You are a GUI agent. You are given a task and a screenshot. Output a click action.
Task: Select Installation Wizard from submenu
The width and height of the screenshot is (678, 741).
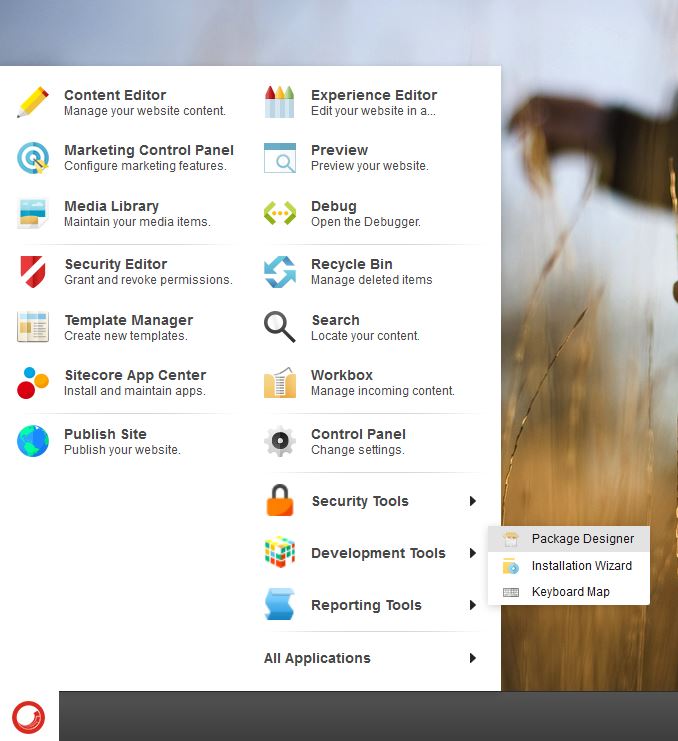pos(569,566)
